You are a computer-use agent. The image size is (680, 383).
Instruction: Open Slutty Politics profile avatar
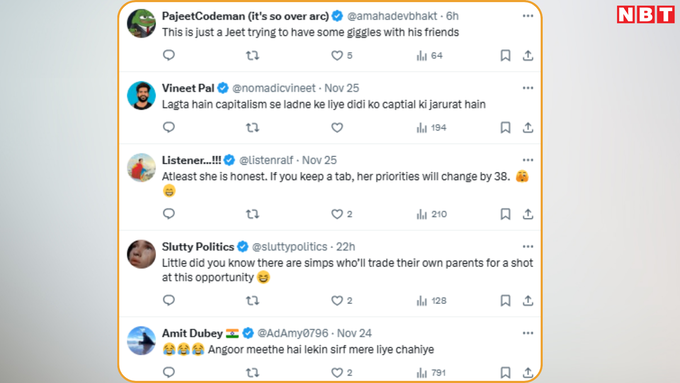(141, 254)
